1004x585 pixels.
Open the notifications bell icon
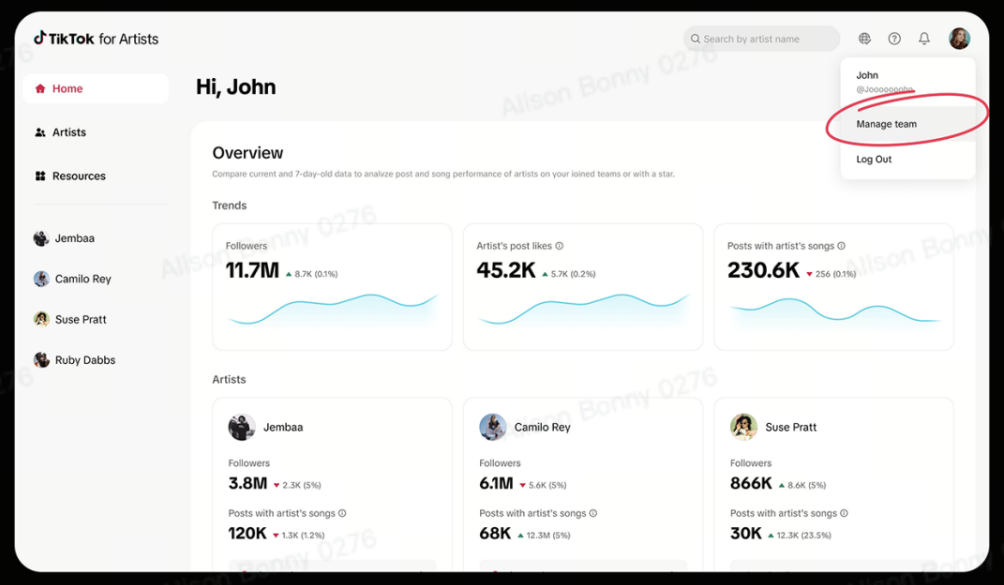click(924, 39)
